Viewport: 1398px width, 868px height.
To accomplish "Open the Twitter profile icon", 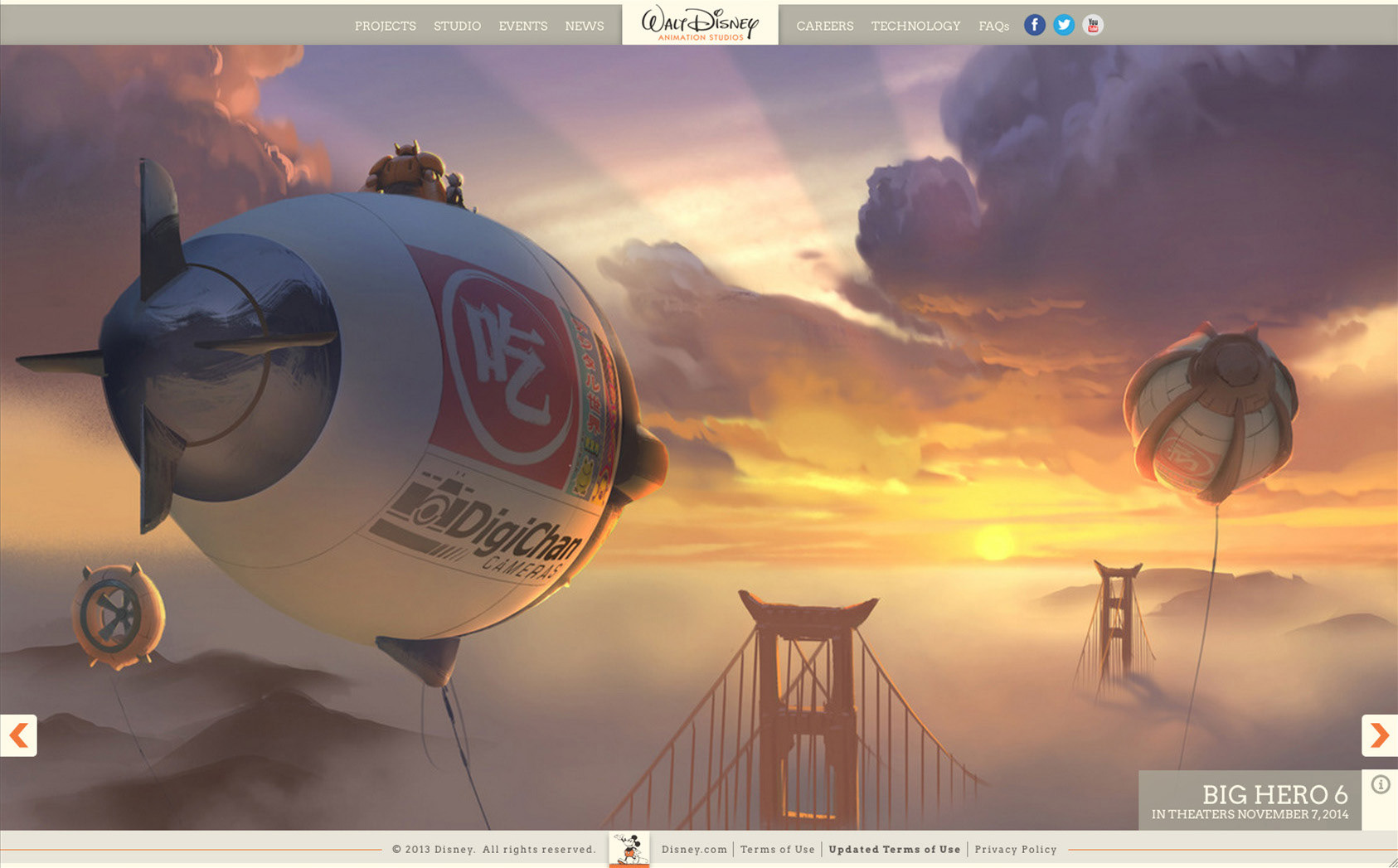I will pyautogui.click(x=1064, y=25).
